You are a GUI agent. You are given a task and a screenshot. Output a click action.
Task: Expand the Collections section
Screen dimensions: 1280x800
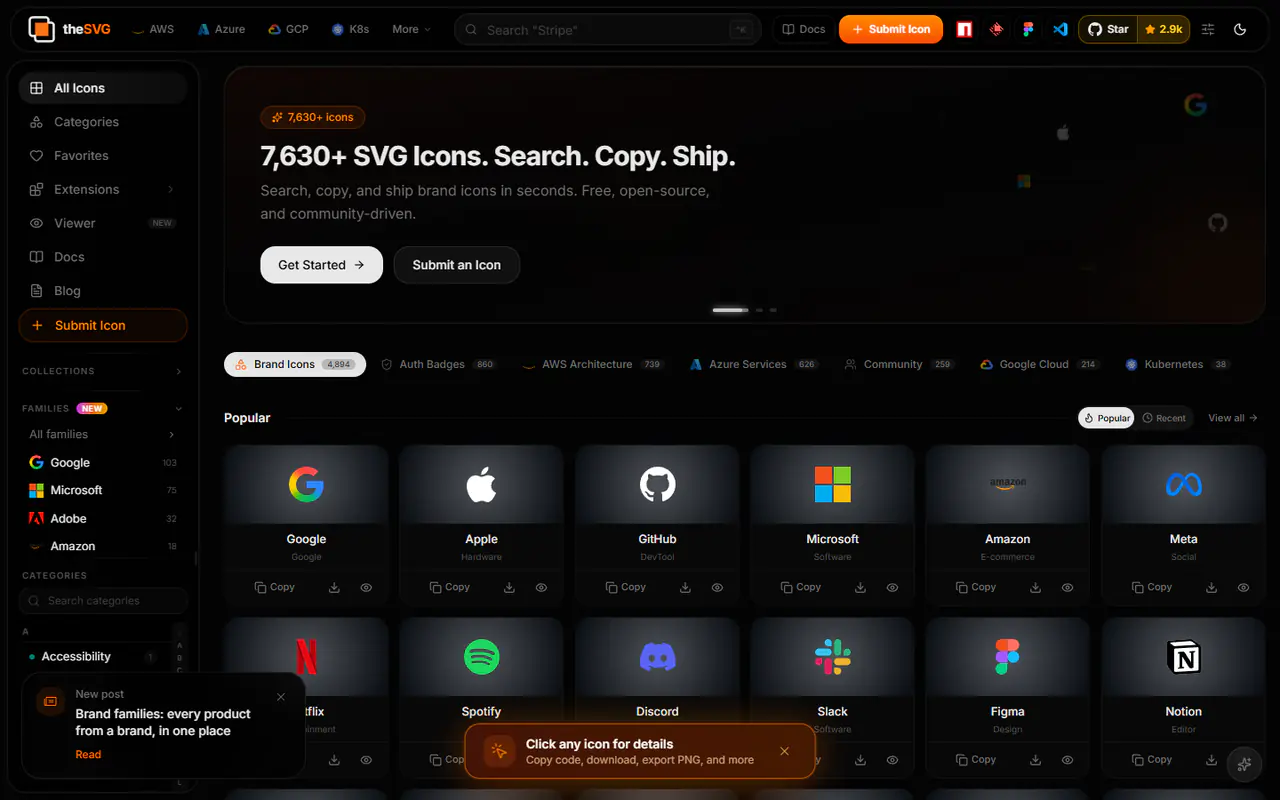point(103,371)
